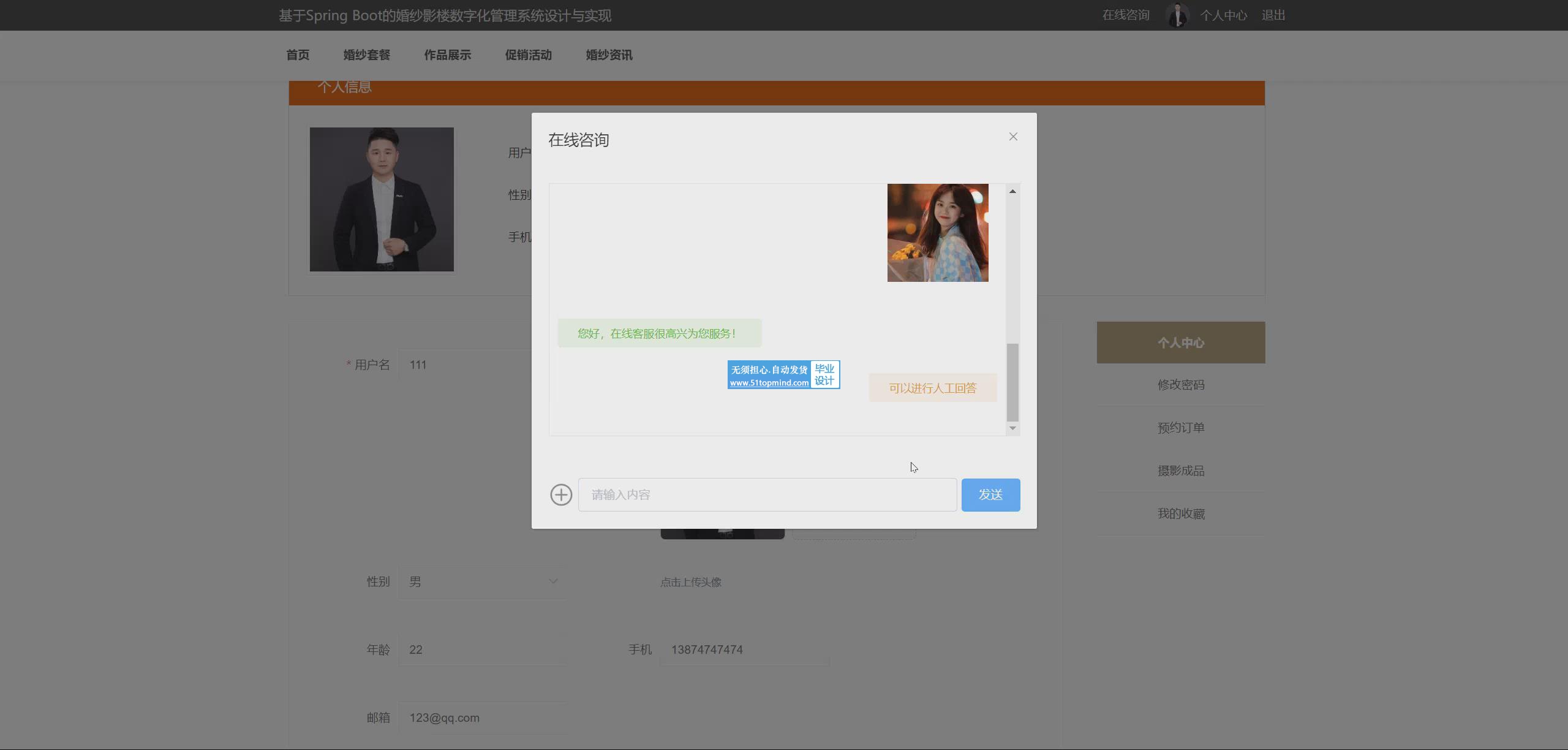Open 首页 navigation item
The height and width of the screenshot is (750, 1568).
tap(298, 55)
